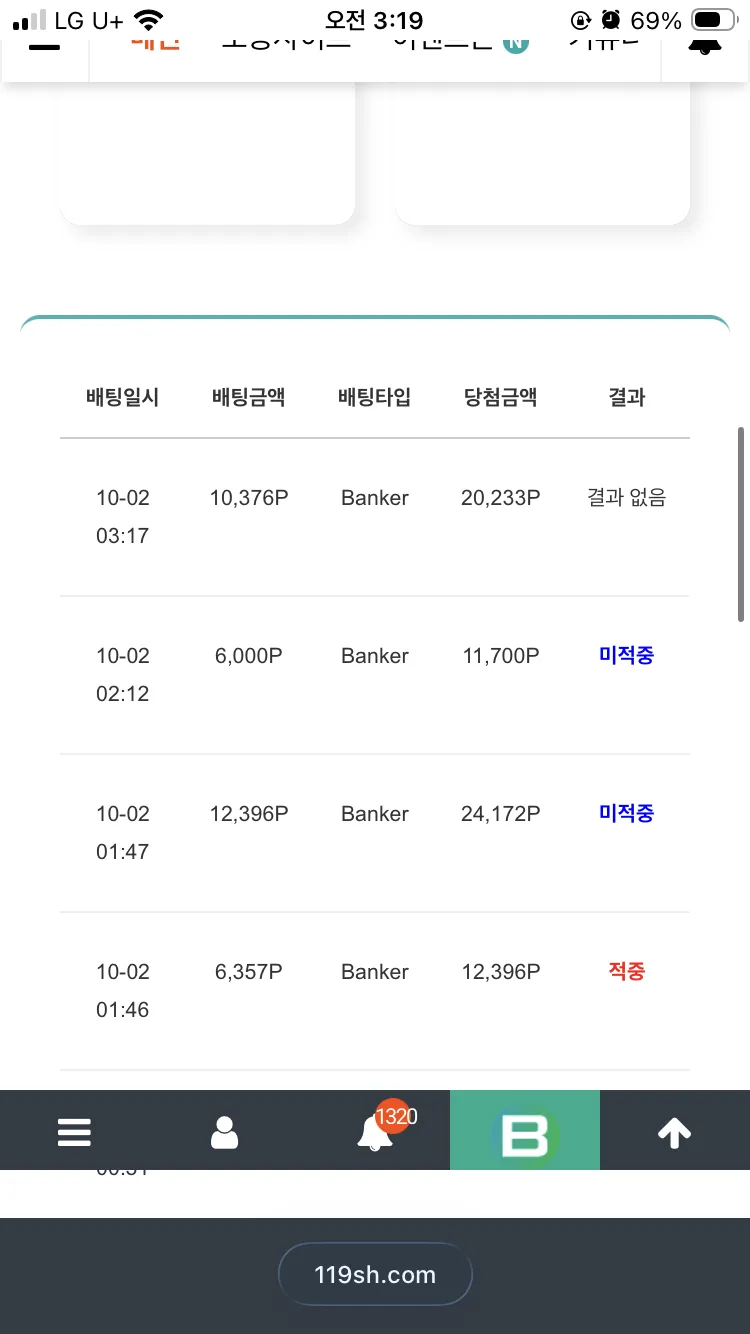The width and height of the screenshot is (750, 1334).
Task: Click the page scrollbar on right edge
Action: click(741, 525)
